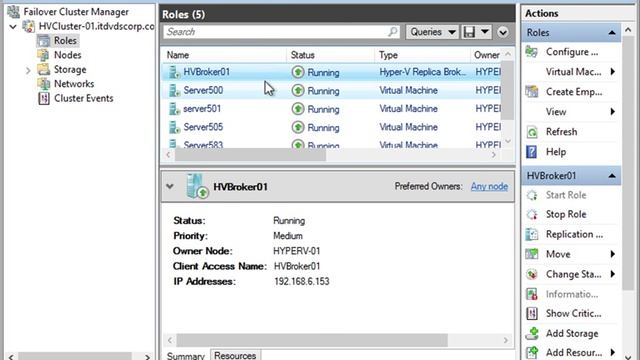Open the Queries dropdown
This screenshot has width=640, height=360.
point(432,32)
